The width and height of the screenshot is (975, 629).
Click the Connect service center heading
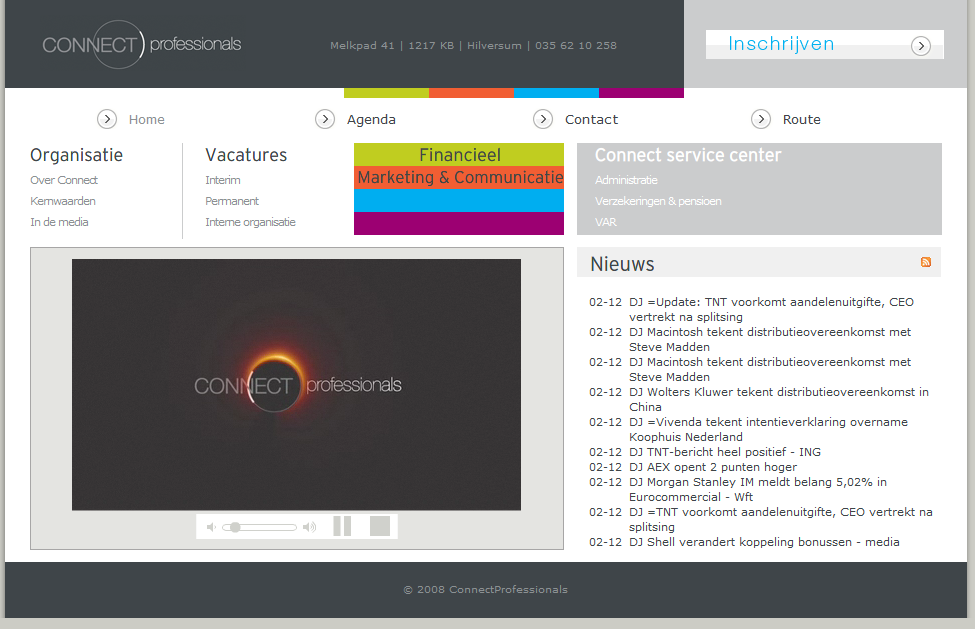point(688,155)
